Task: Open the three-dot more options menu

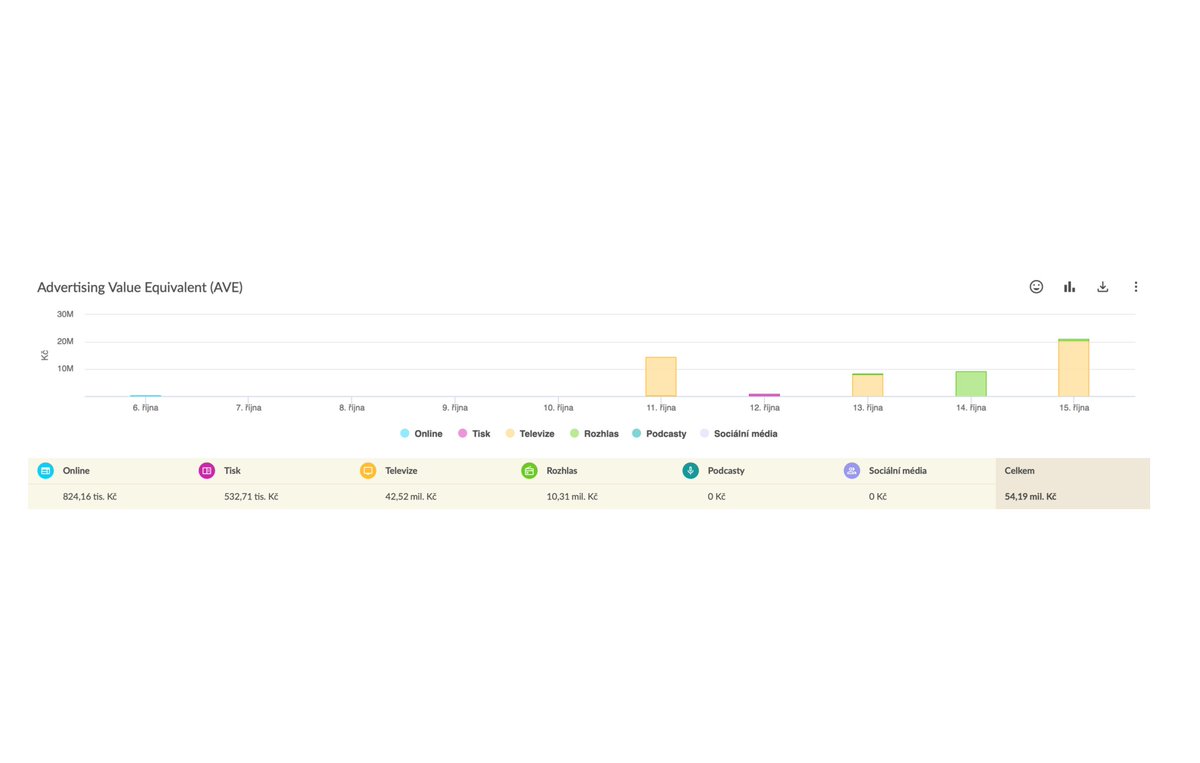Action: coord(1136,287)
